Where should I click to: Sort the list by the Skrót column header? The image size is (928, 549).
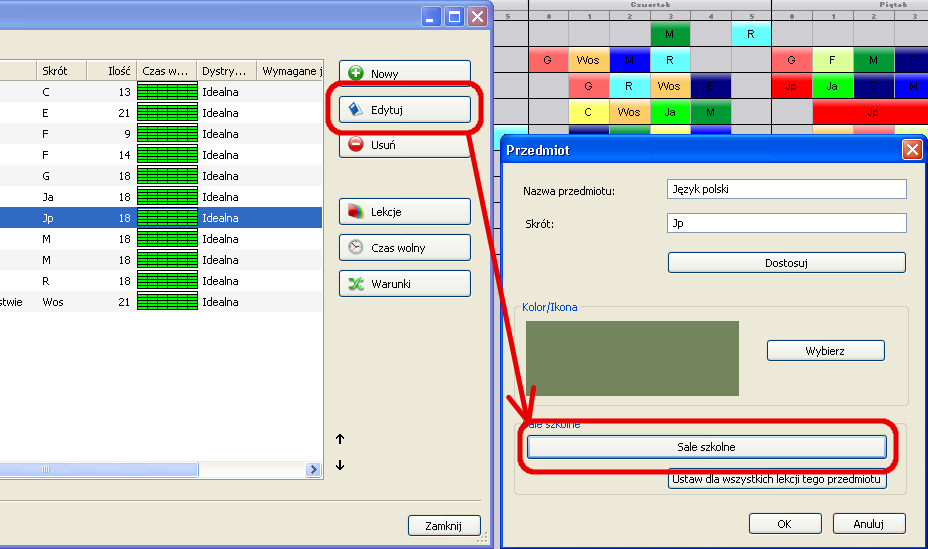tap(60, 71)
